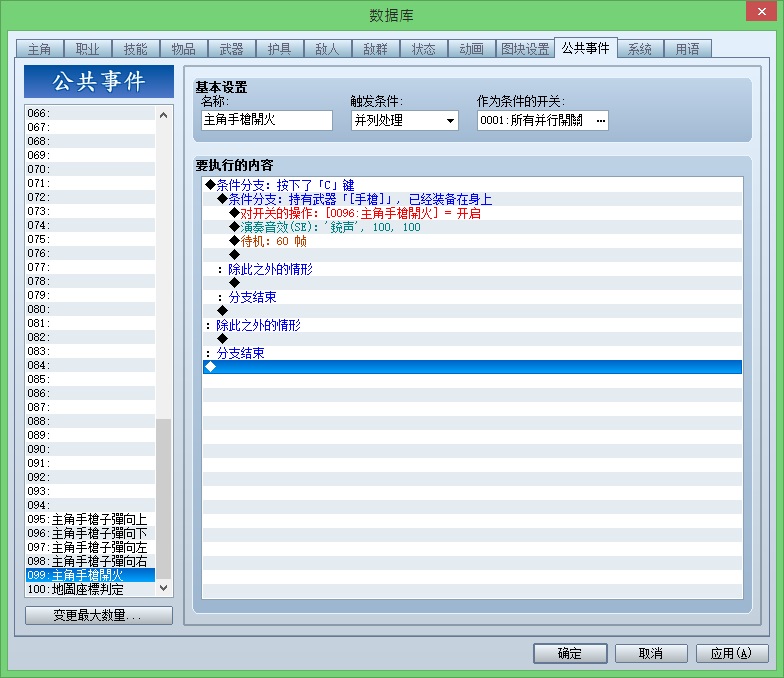
Task: Select event 099:主角手槍開火
Action: [90, 575]
